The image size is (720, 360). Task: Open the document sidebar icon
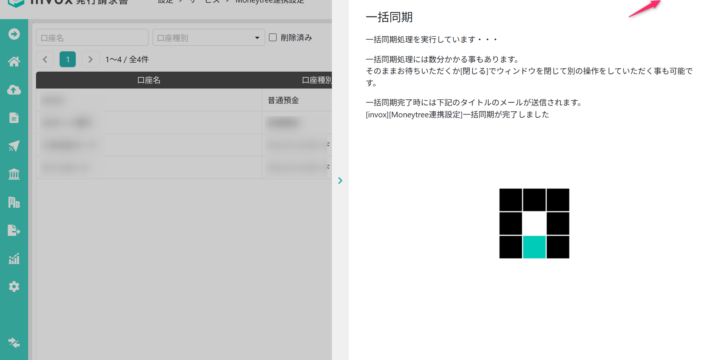pos(14,118)
